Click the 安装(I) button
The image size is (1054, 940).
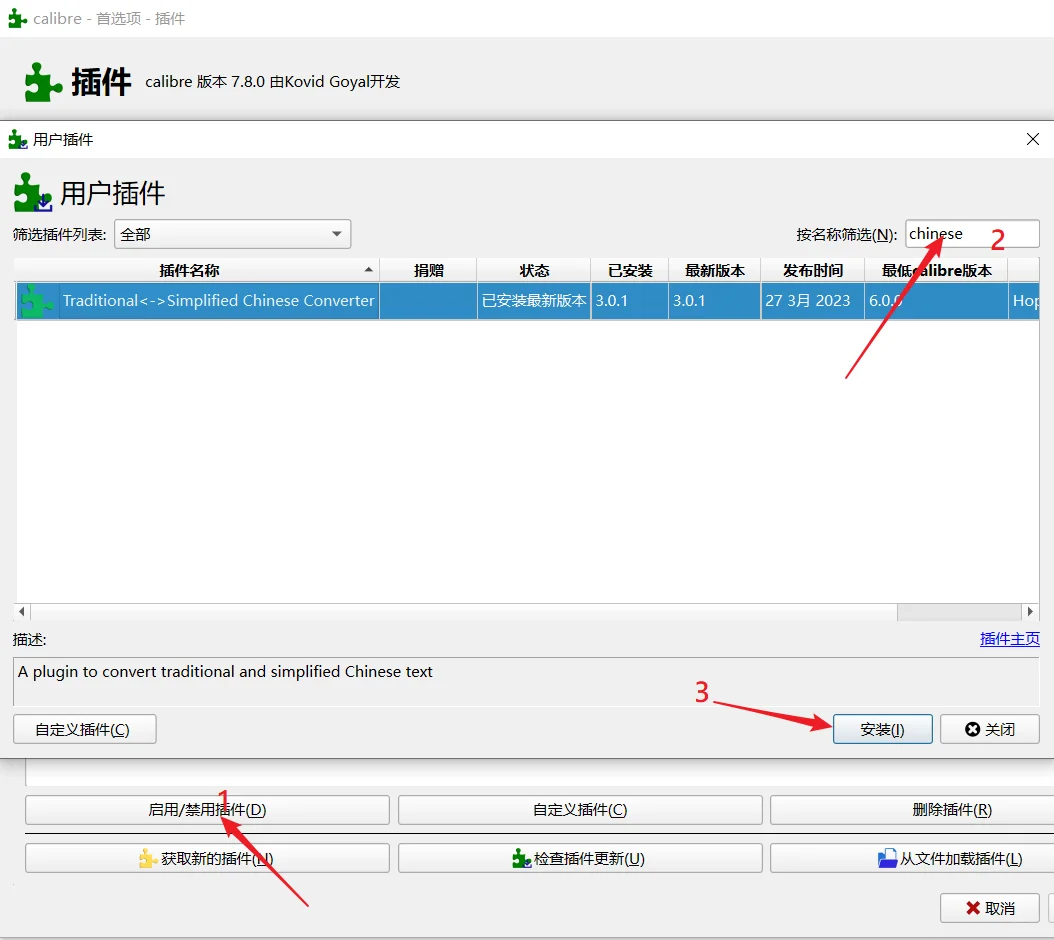883,729
